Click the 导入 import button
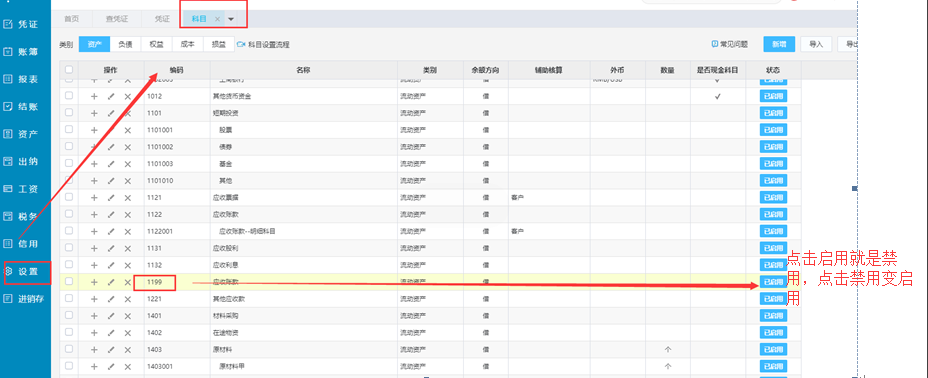This screenshot has width=928, height=378. point(816,44)
